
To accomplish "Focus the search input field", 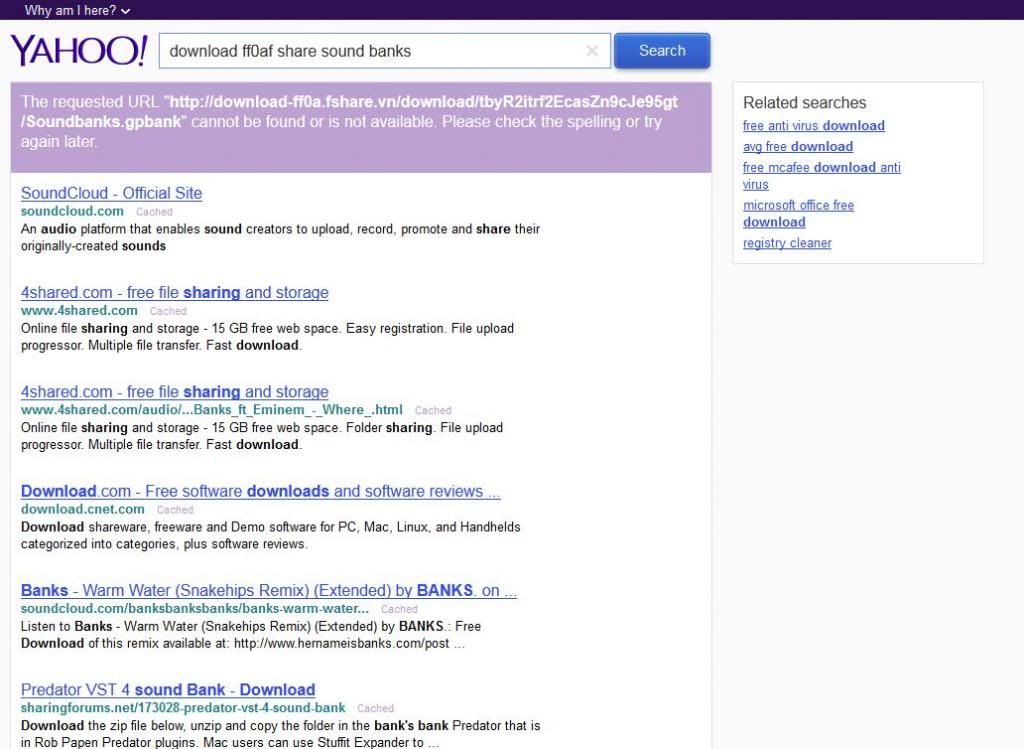I will click(385, 51).
